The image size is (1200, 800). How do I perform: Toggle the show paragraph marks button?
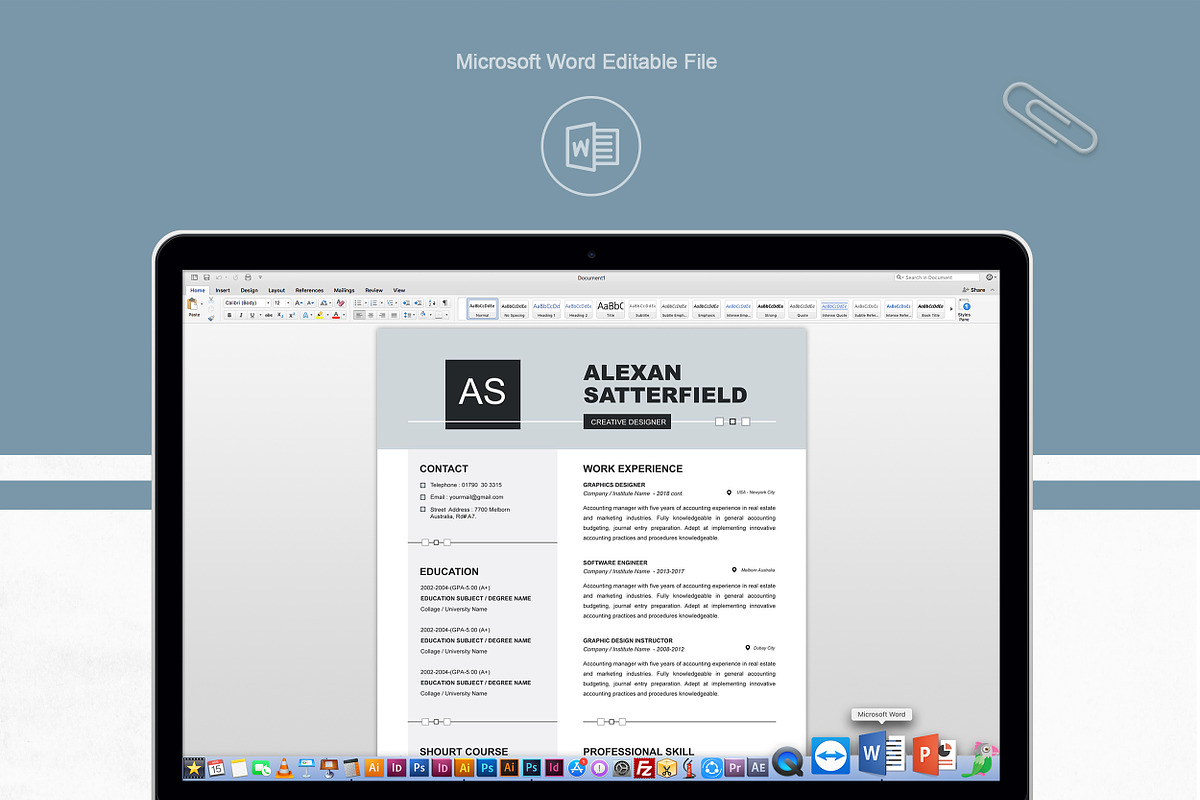pyautogui.click(x=444, y=303)
